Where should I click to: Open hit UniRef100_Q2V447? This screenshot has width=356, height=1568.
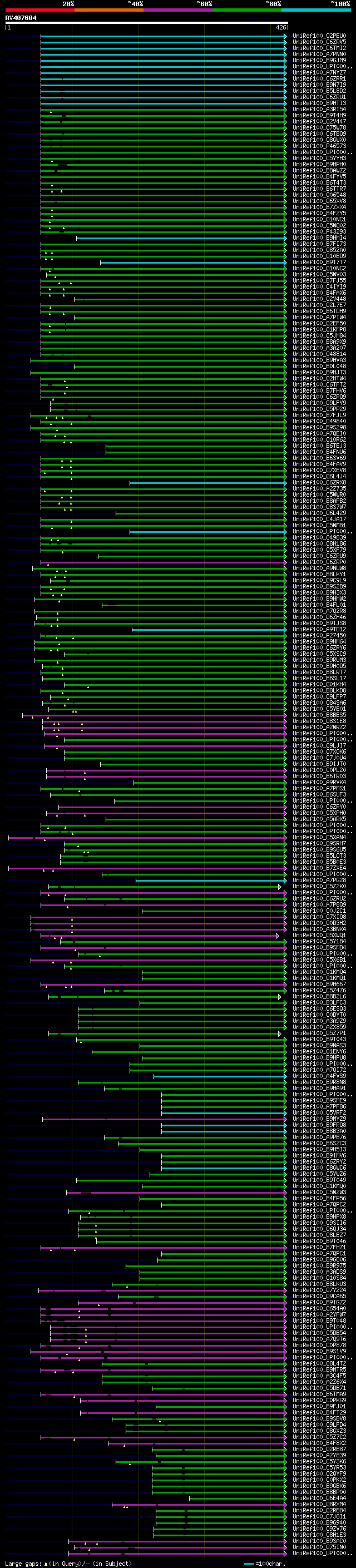pyautogui.click(x=319, y=121)
